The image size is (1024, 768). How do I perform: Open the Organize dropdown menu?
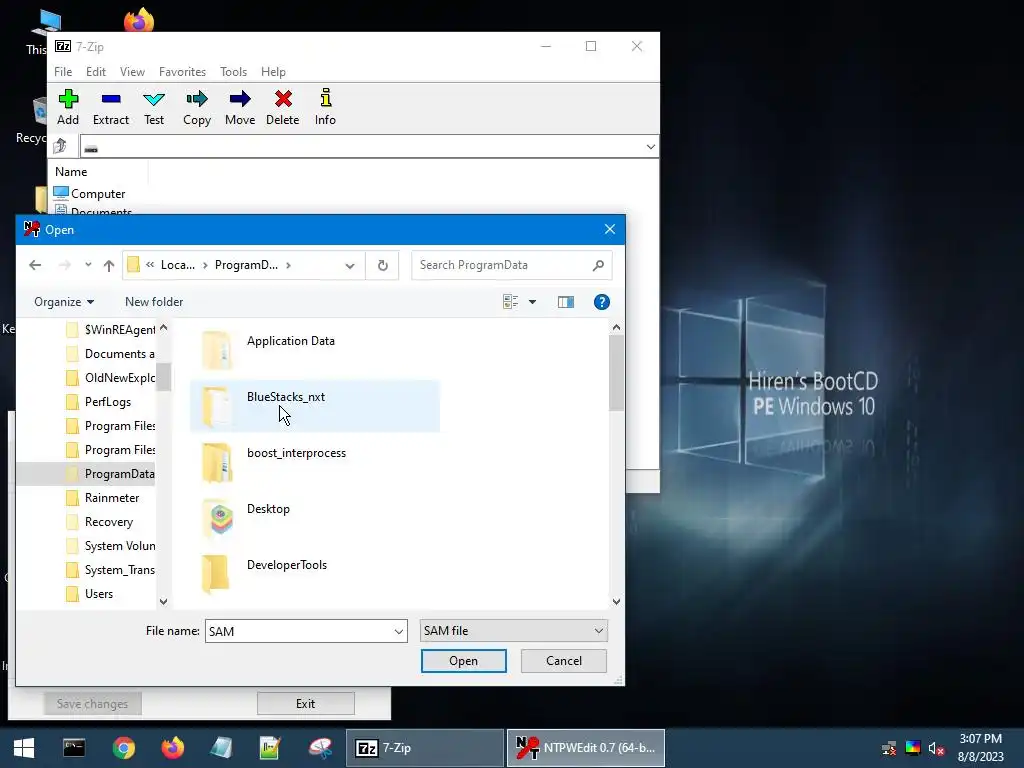pyautogui.click(x=64, y=302)
